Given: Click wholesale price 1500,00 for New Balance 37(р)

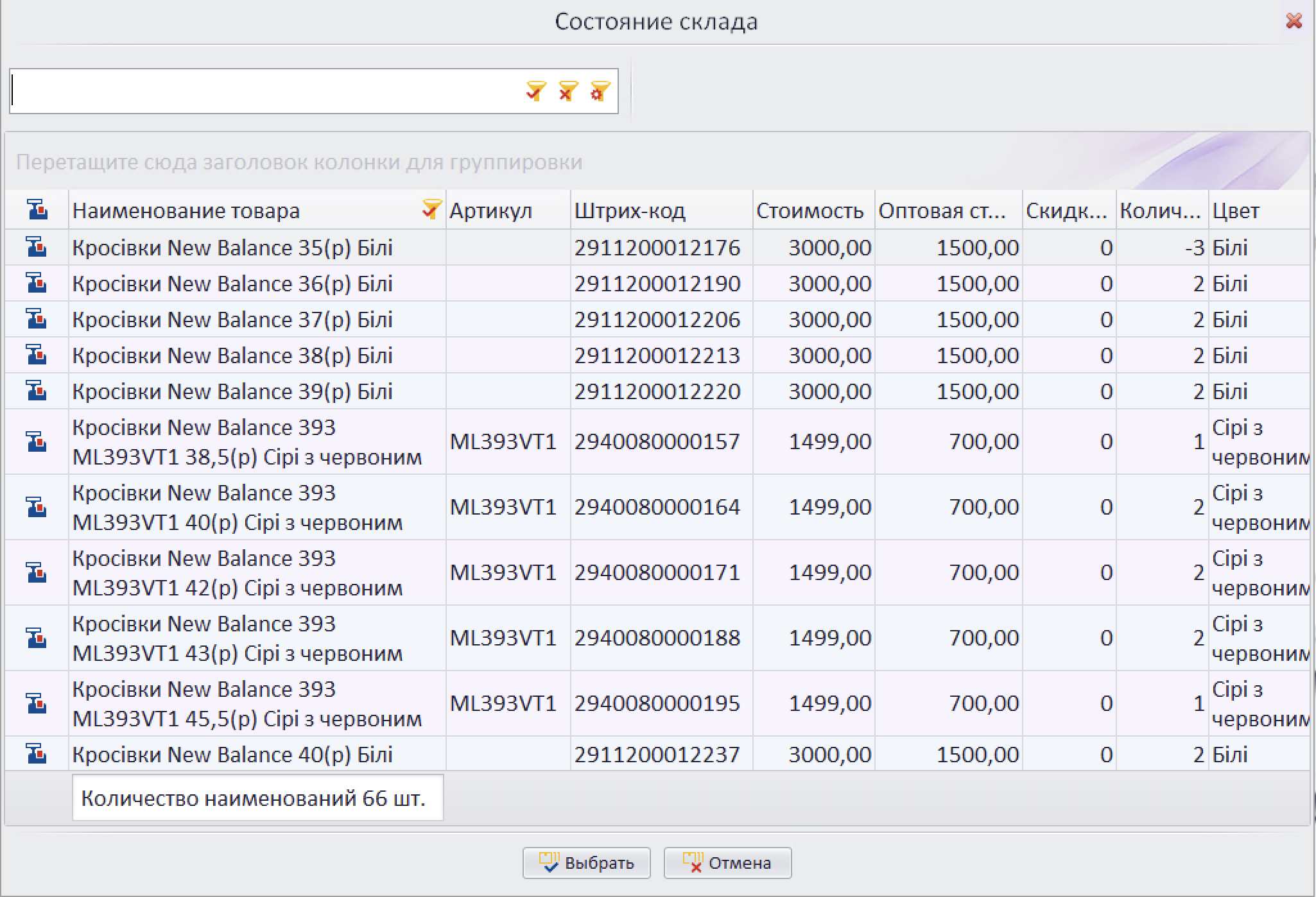Looking at the screenshot, I should pos(978,320).
